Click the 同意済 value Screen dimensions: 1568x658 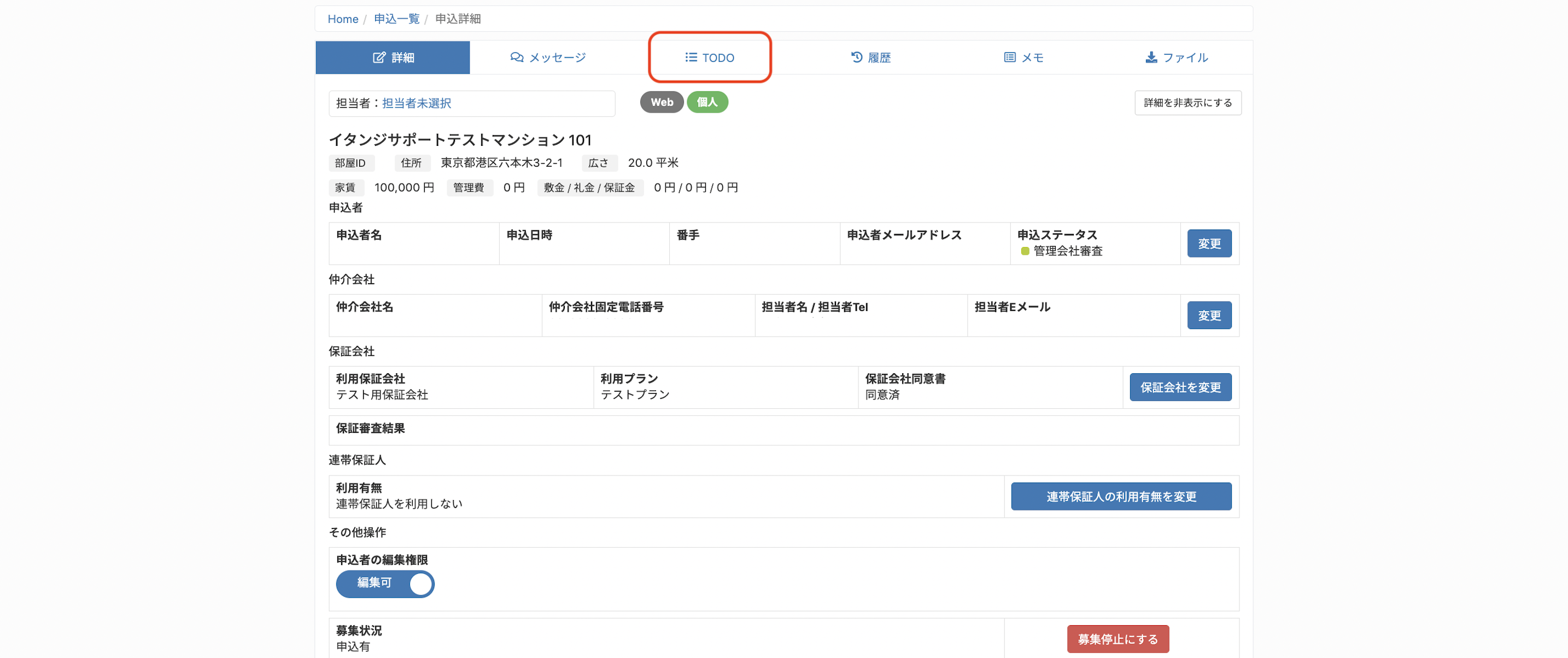(882, 395)
